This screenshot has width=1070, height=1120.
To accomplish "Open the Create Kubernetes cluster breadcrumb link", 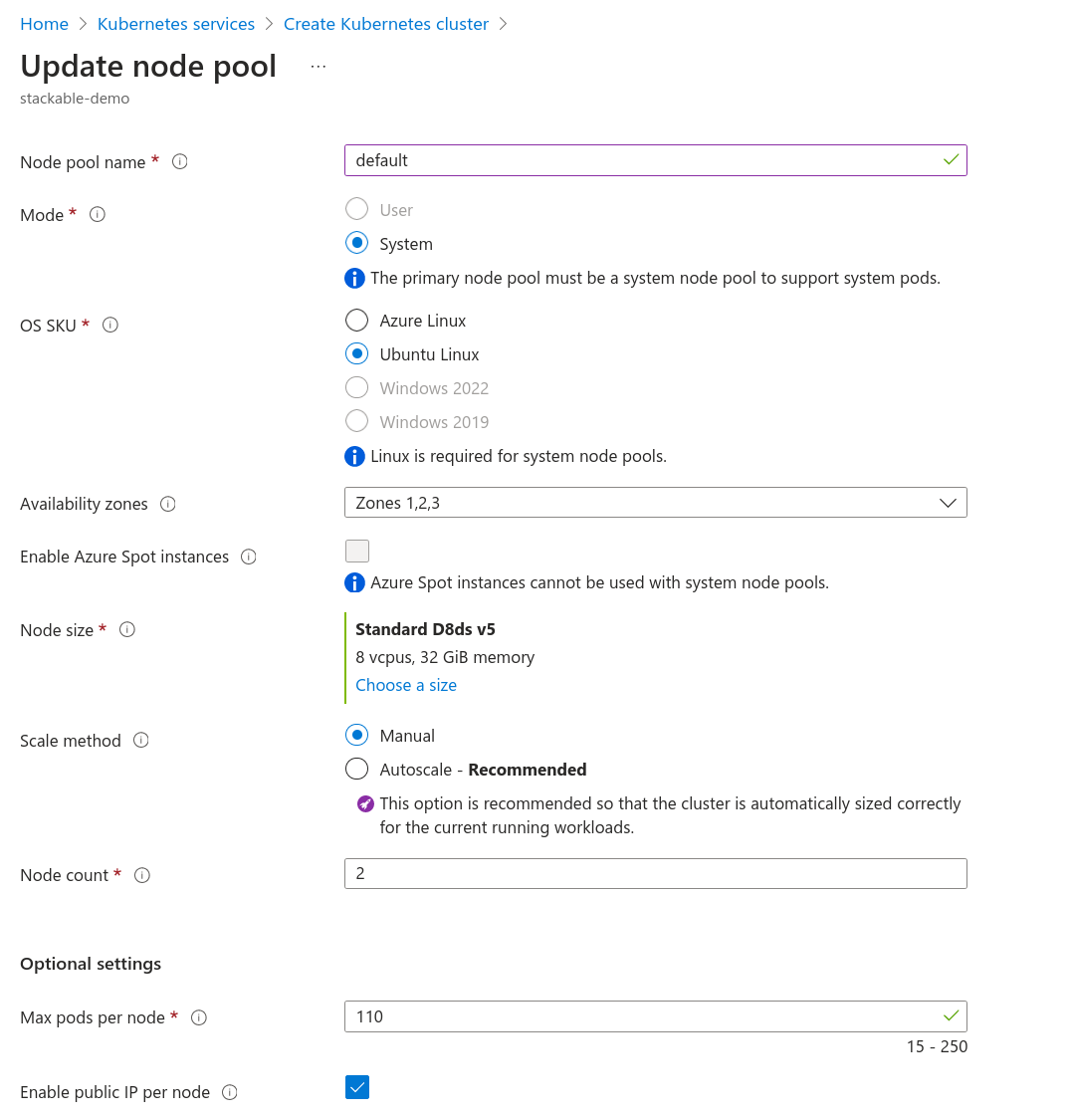I will [386, 24].
